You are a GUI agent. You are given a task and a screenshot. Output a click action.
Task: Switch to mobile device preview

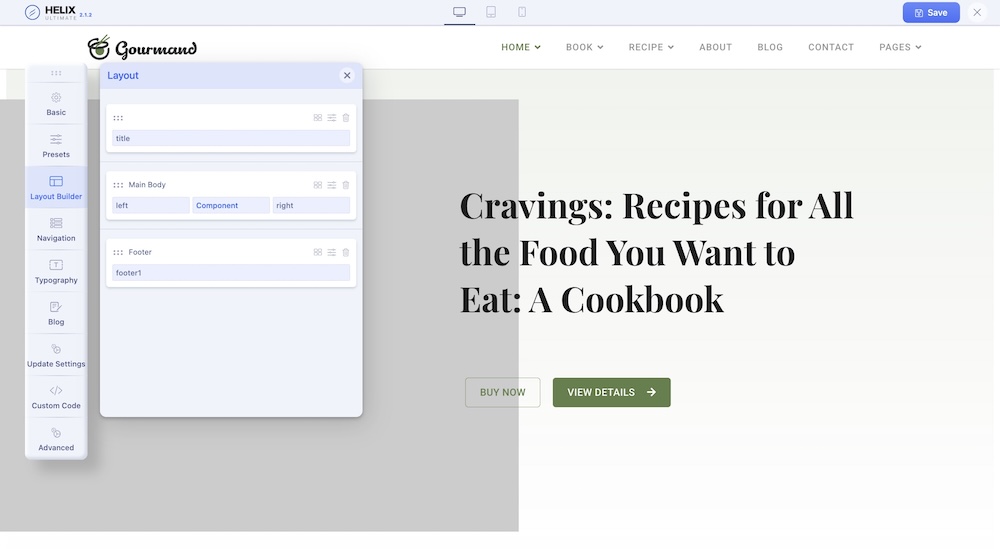point(522,12)
